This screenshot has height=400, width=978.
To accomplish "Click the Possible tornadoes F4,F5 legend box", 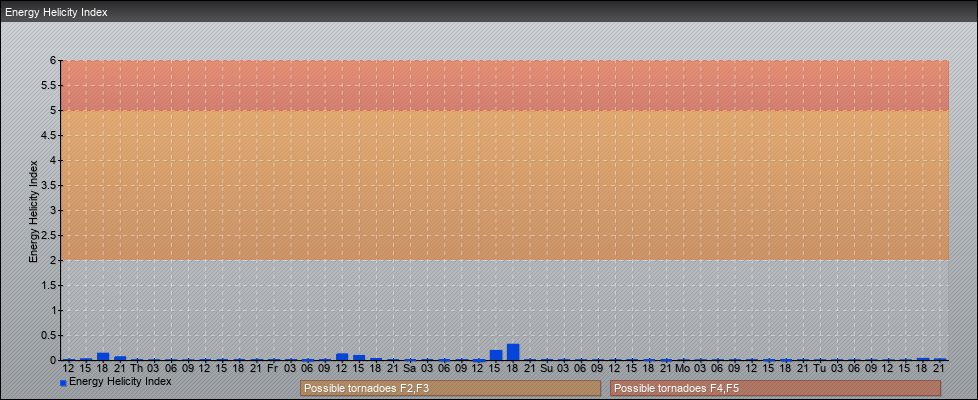I will coord(775,388).
